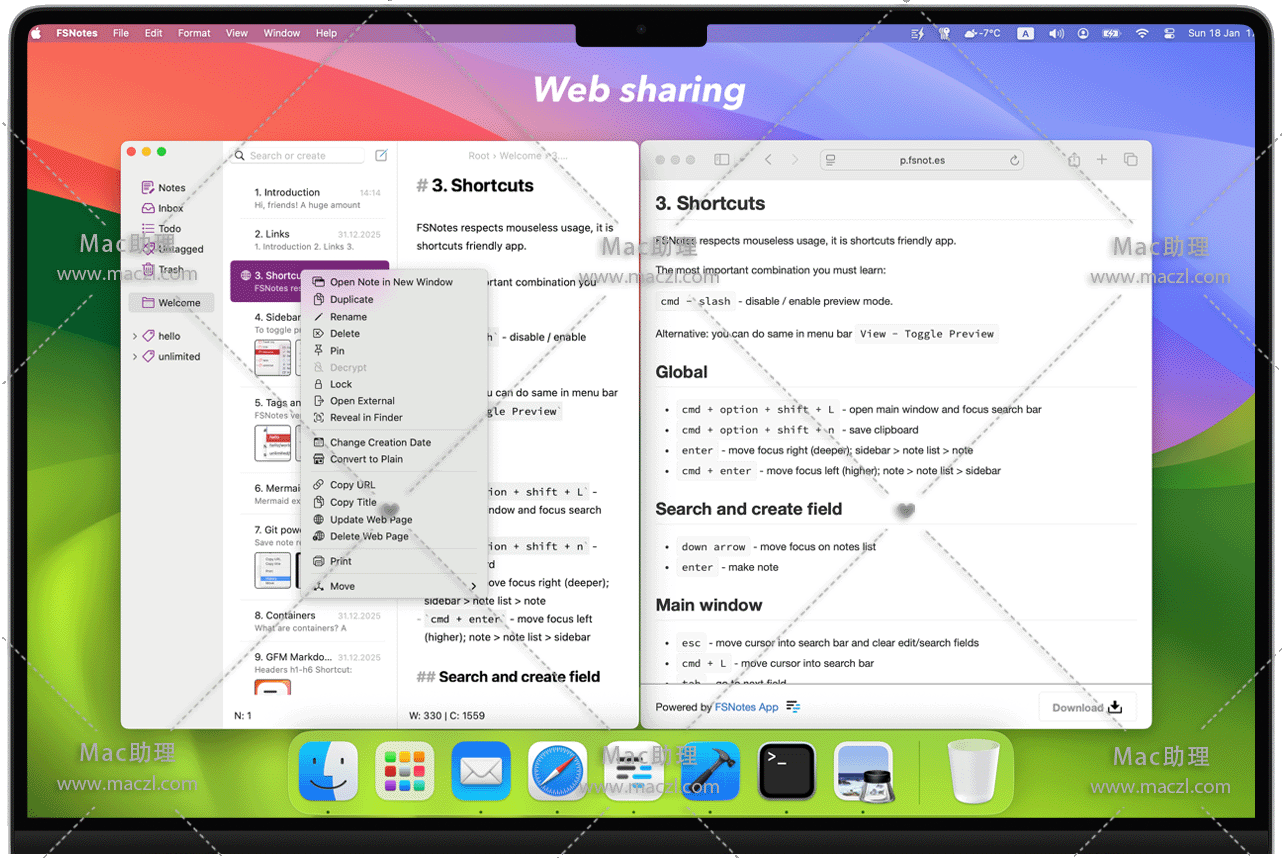Reload the p.fsnot.es page

pos(1014,160)
